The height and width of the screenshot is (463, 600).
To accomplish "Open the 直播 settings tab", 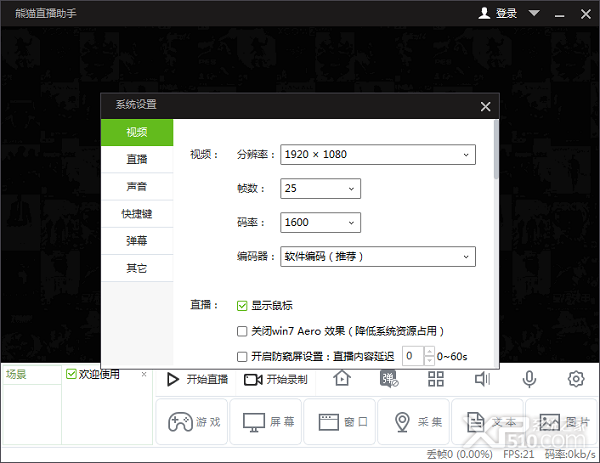I will [x=137, y=159].
